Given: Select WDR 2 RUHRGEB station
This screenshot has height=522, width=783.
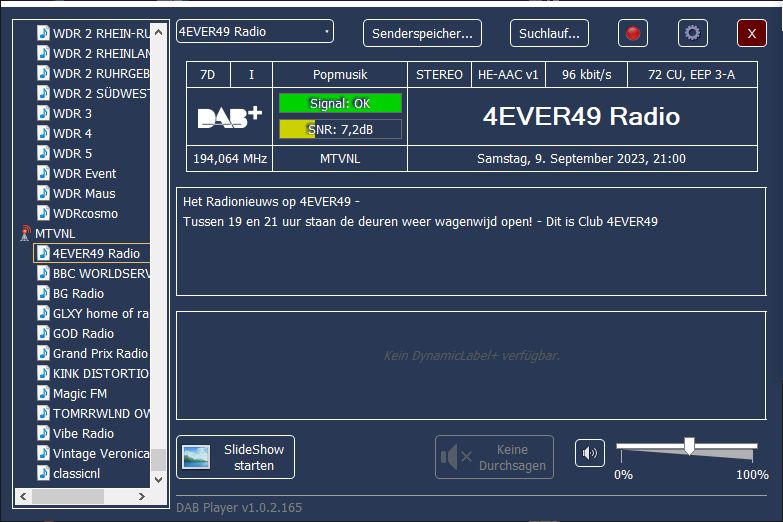Looking at the screenshot, I should pyautogui.click(x=101, y=73).
